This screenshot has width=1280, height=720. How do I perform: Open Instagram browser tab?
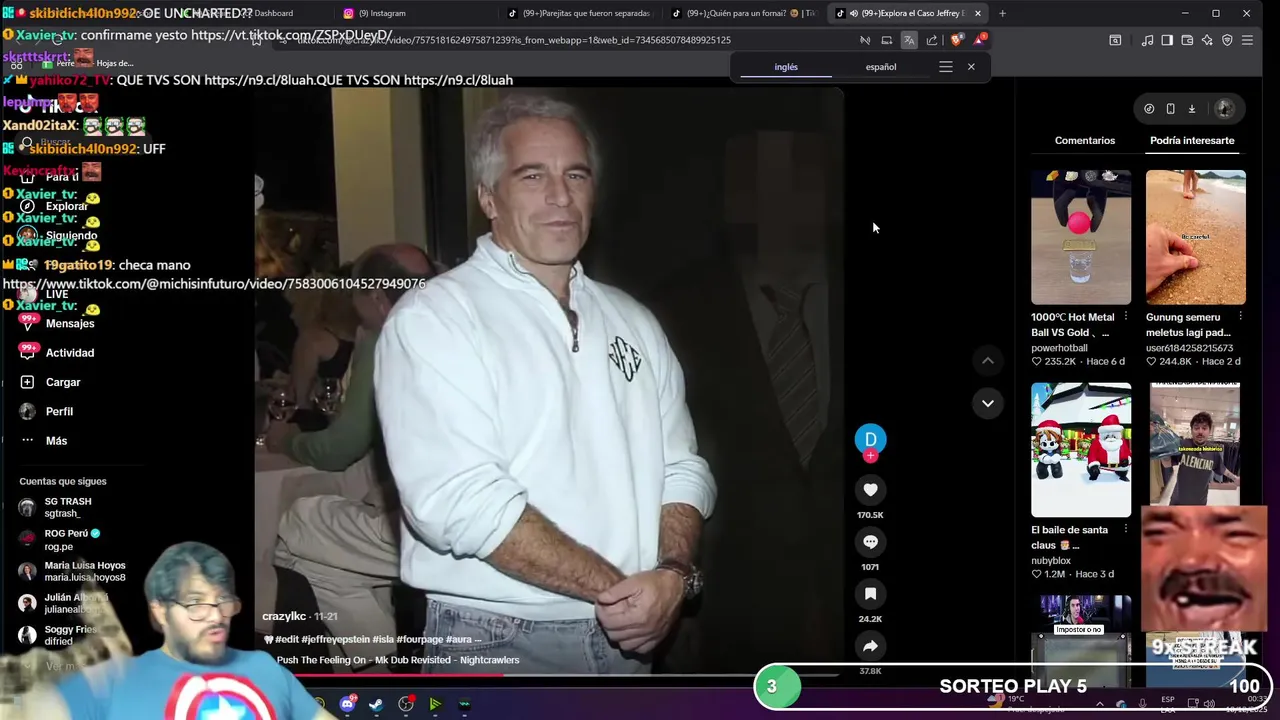[380, 13]
